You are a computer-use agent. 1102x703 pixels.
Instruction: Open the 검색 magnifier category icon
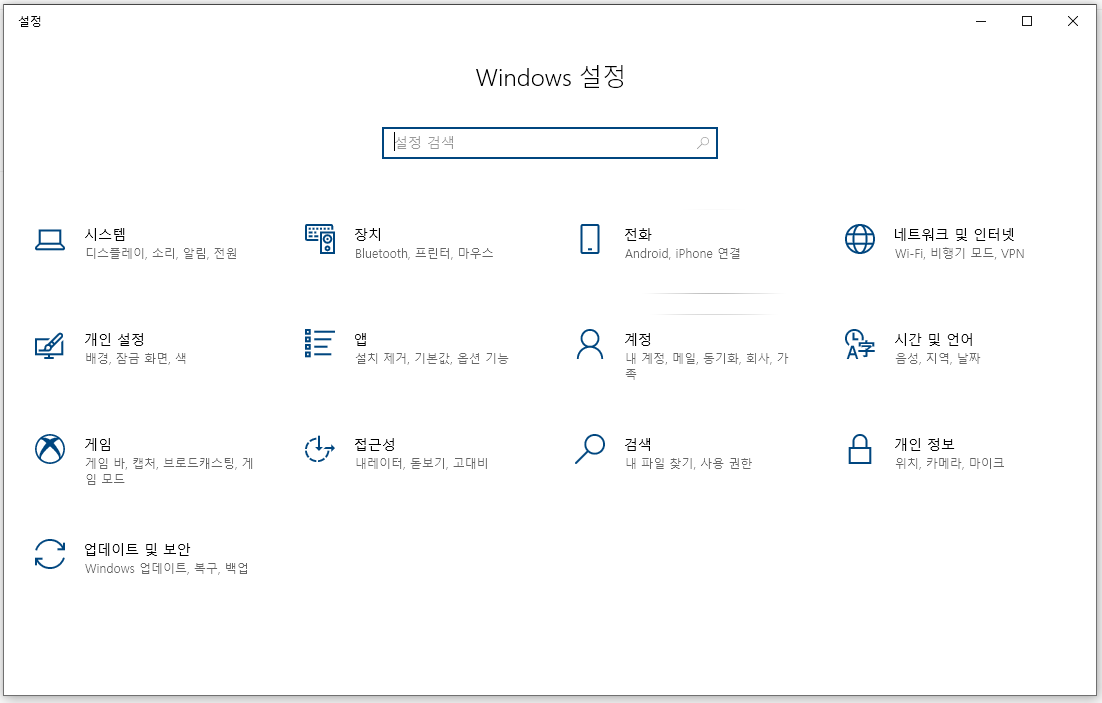pyautogui.click(x=590, y=449)
